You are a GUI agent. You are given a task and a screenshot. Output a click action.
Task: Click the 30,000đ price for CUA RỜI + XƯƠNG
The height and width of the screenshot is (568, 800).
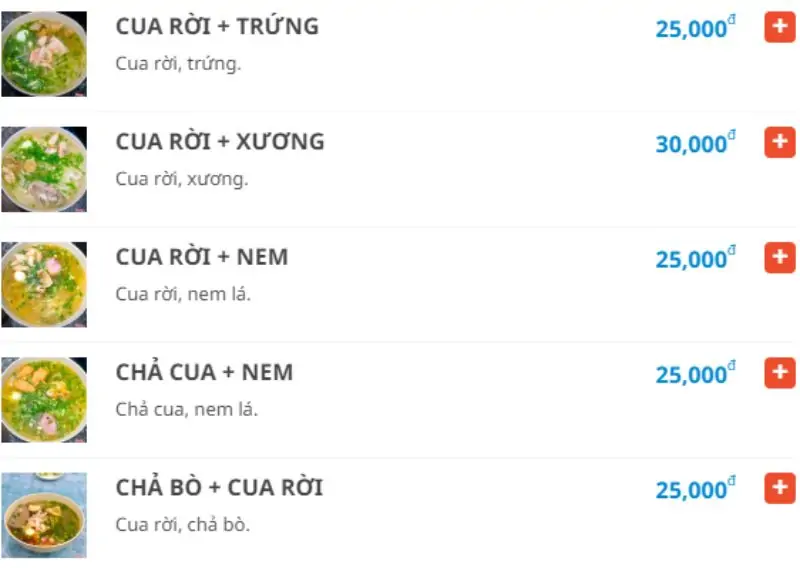coord(694,144)
